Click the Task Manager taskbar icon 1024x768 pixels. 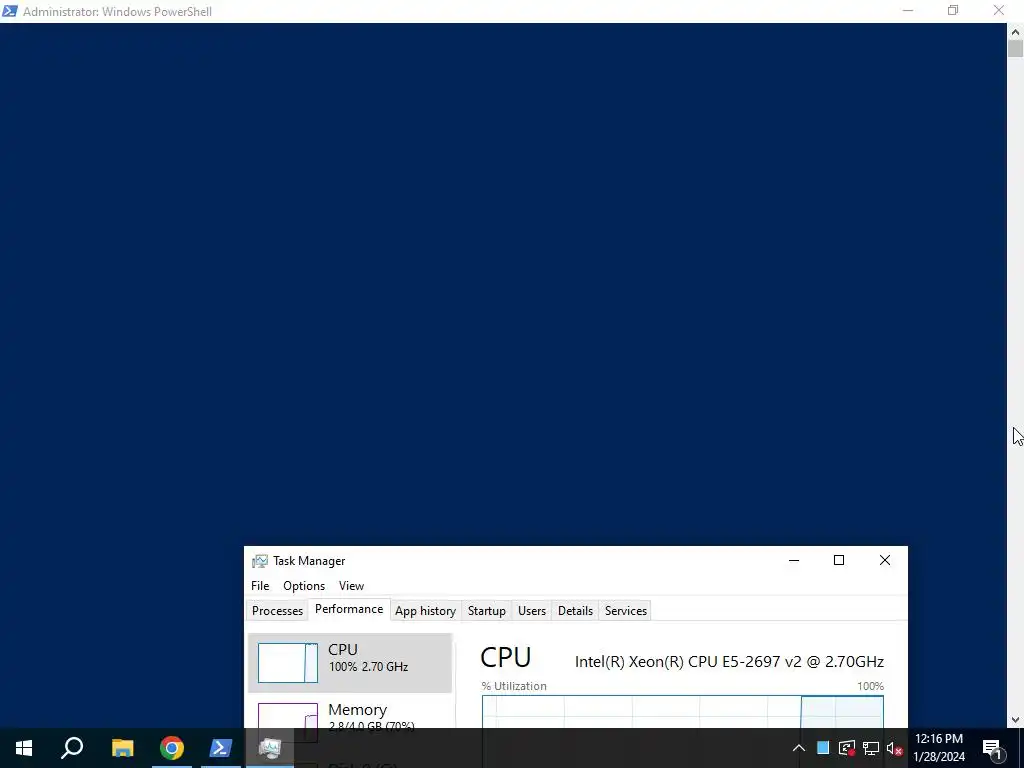click(270, 748)
